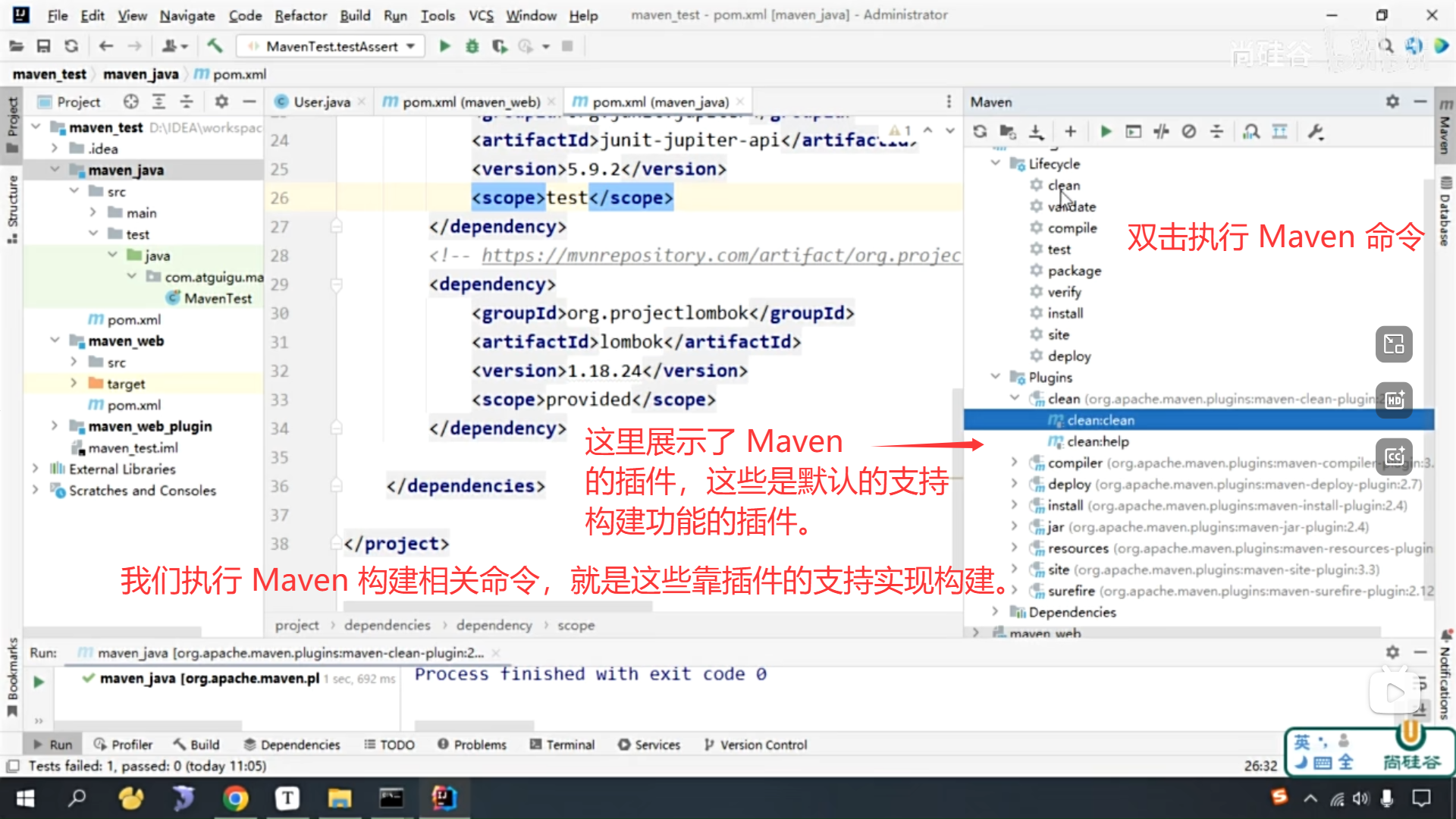Click the Build Project hammer icon

coord(215,46)
